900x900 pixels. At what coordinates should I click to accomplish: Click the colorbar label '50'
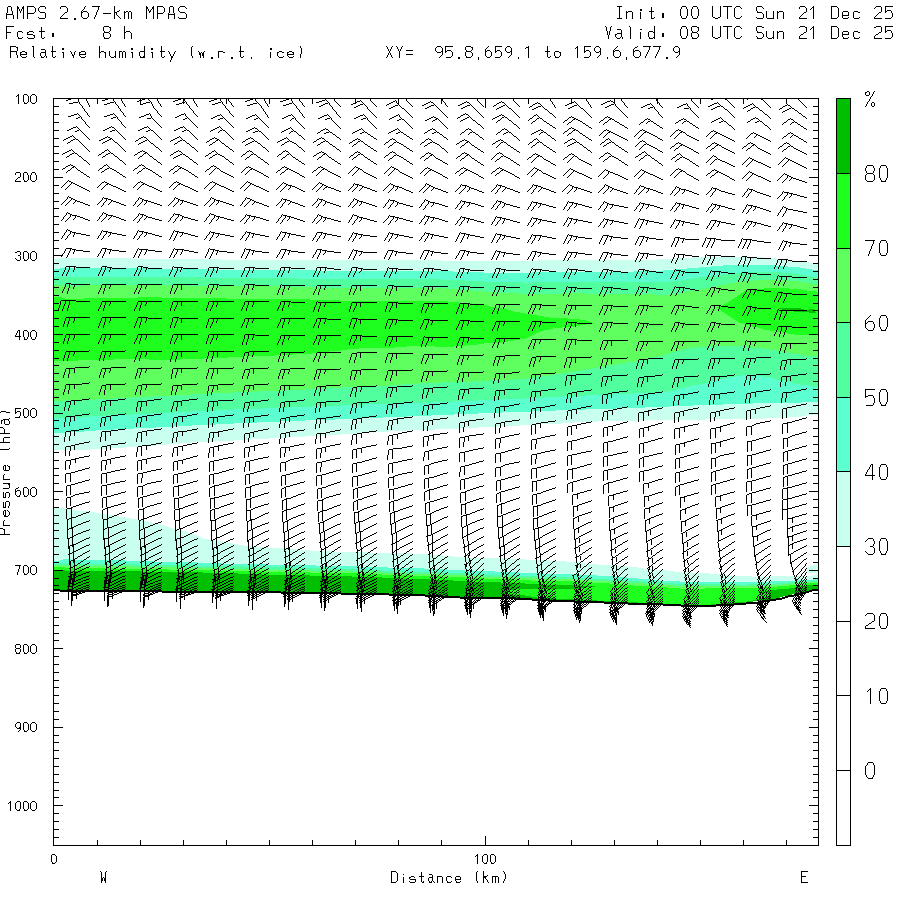tap(876, 398)
